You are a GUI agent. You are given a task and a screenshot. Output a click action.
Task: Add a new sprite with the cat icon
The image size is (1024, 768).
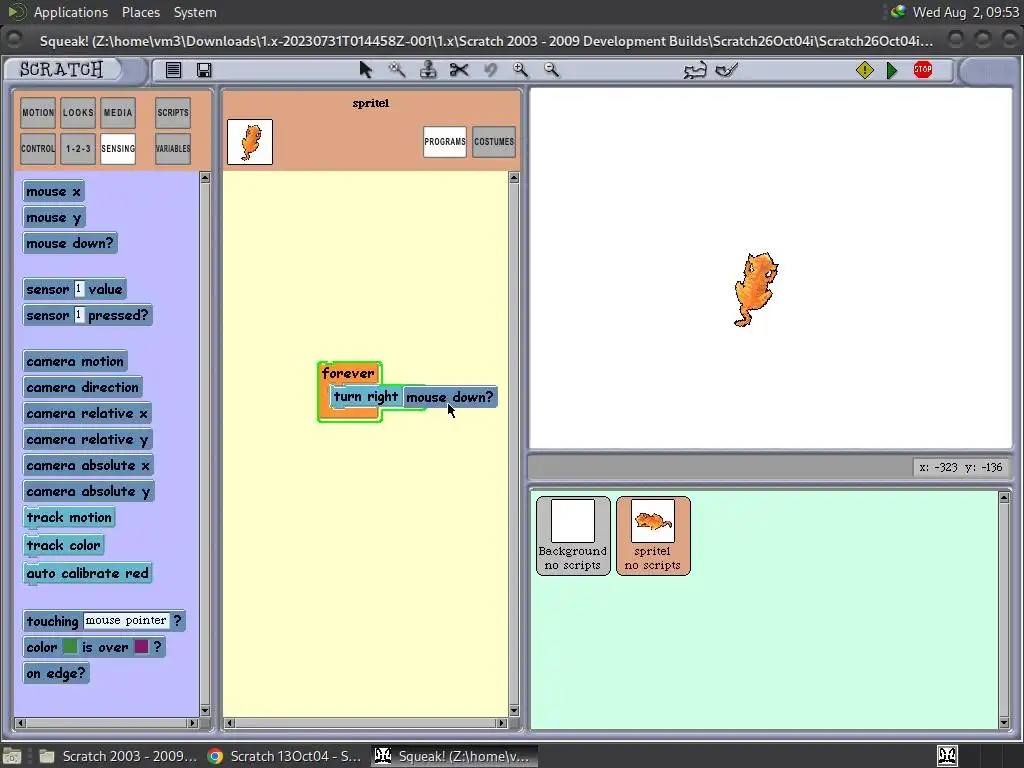(695, 70)
